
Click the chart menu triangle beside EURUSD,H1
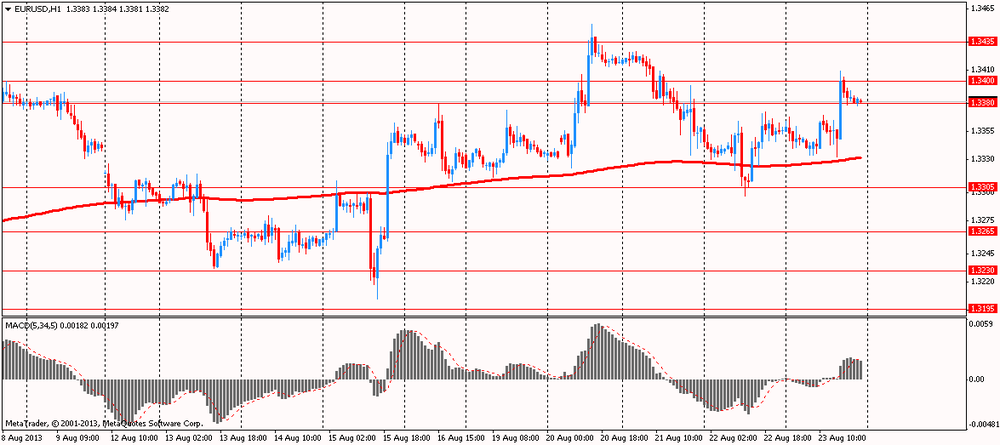pyautogui.click(x=7, y=10)
